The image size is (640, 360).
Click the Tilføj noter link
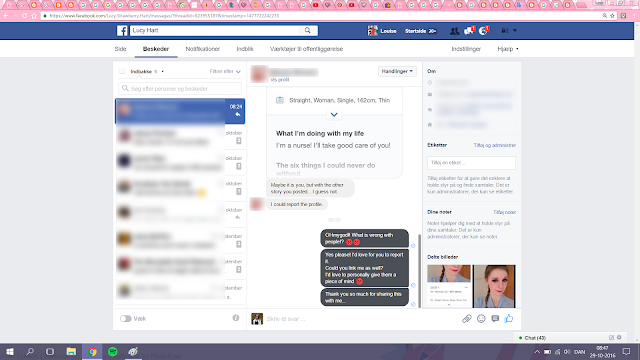[x=504, y=212]
